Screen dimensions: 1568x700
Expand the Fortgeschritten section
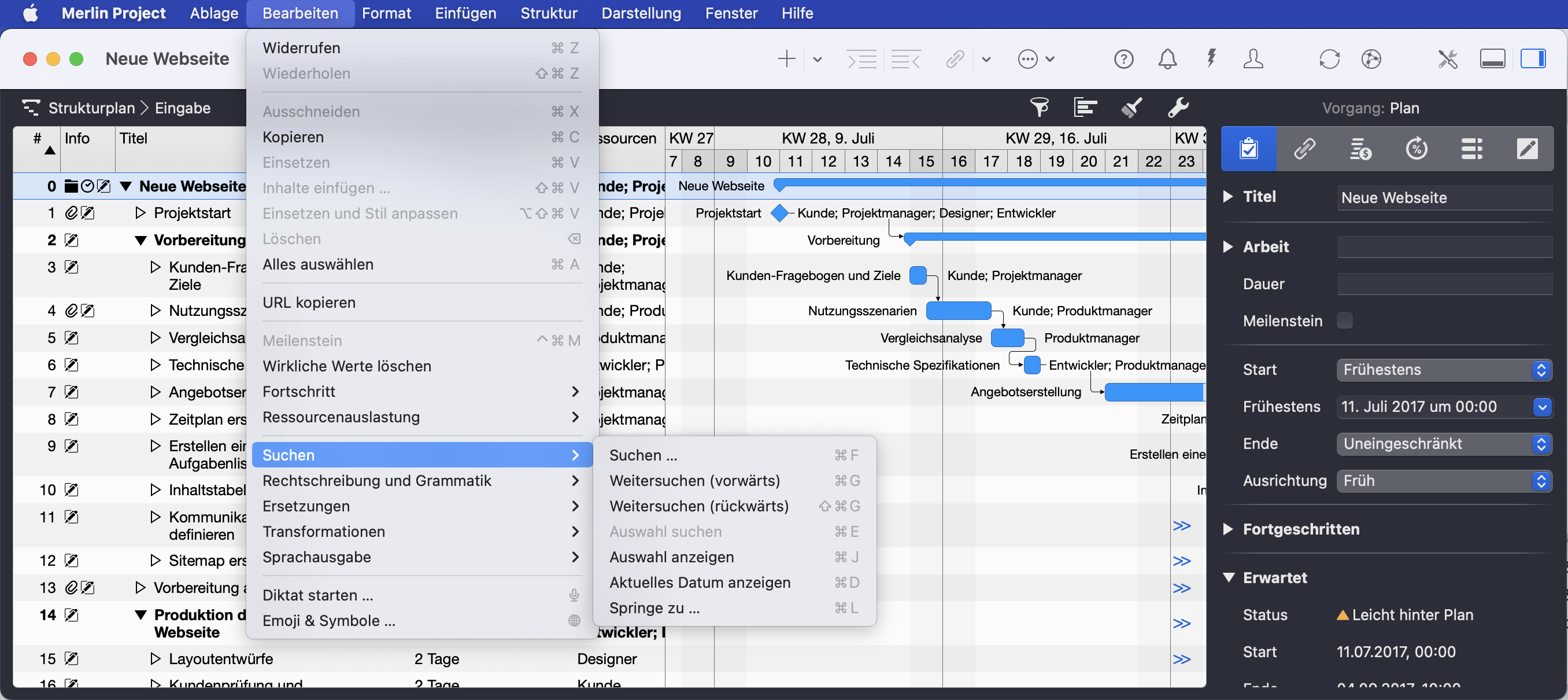tap(1229, 529)
